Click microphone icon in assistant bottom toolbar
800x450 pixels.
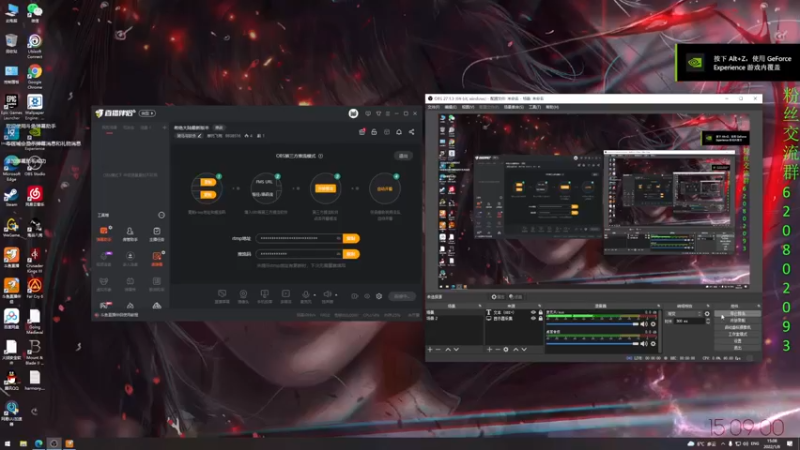(x=305, y=295)
